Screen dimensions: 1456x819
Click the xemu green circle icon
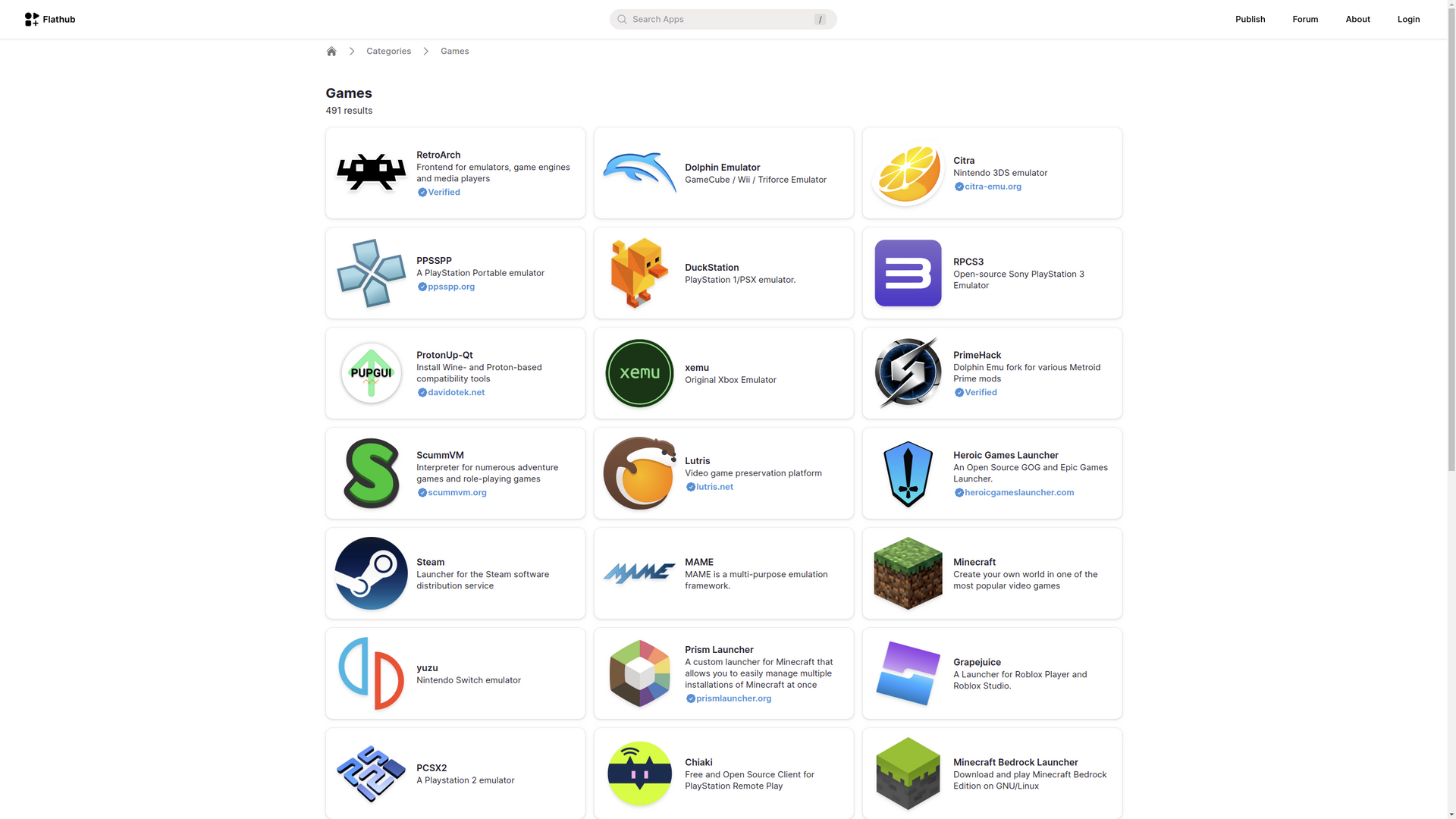[x=639, y=373]
